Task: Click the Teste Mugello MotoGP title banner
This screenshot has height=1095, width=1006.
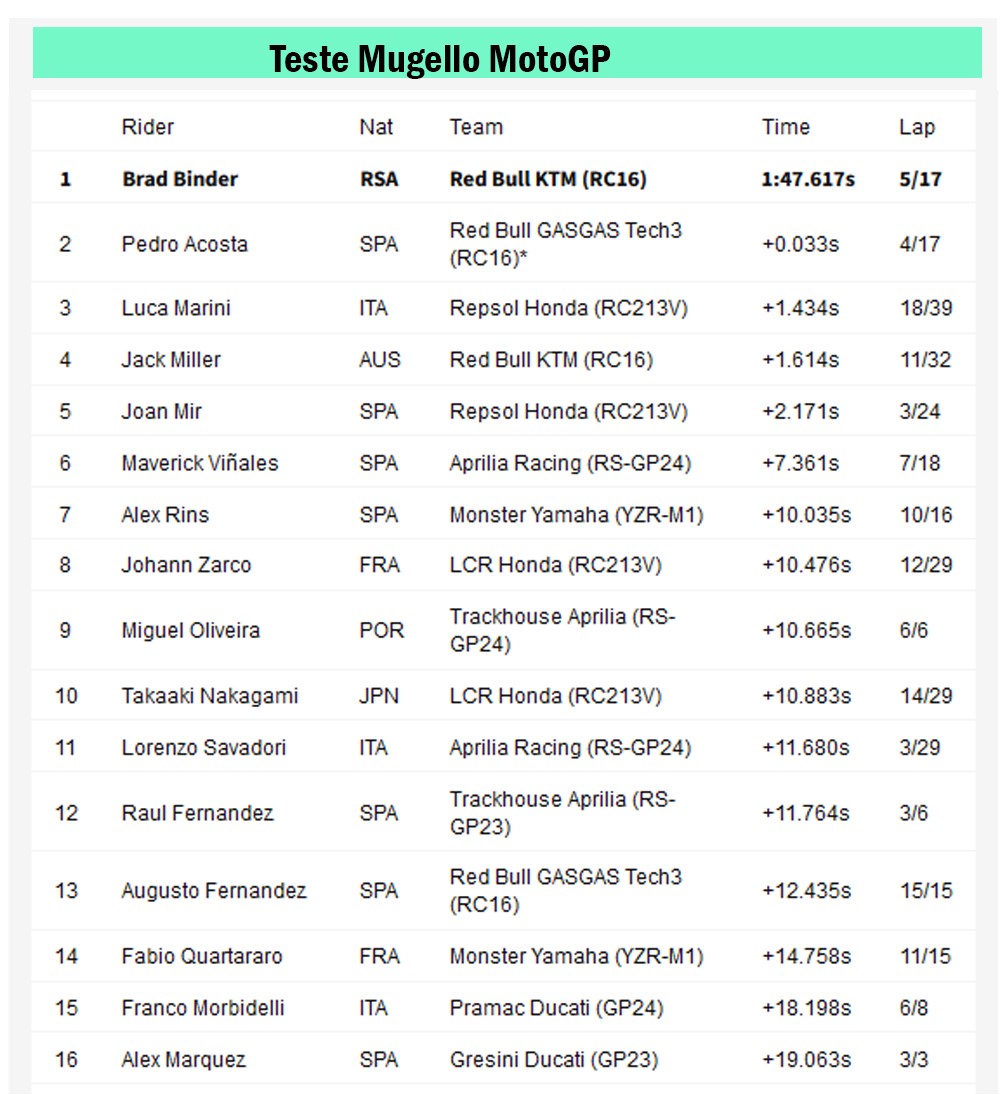Action: click(x=440, y=60)
